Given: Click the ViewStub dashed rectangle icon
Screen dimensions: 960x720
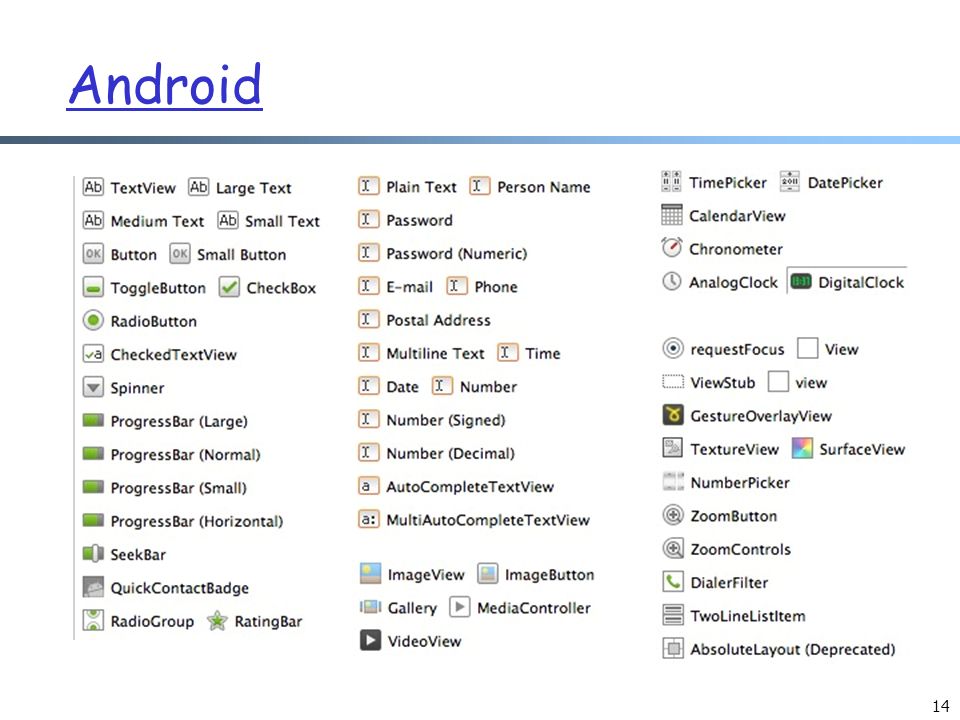Looking at the screenshot, I should [x=673, y=382].
